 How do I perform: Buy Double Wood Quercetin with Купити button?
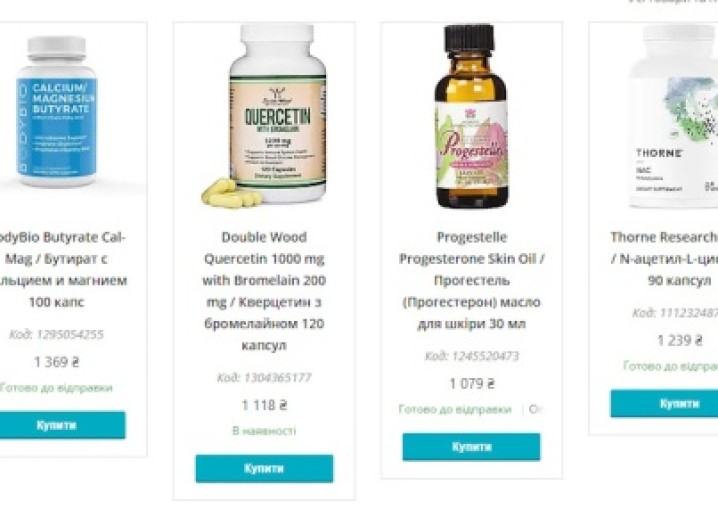click(264, 468)
